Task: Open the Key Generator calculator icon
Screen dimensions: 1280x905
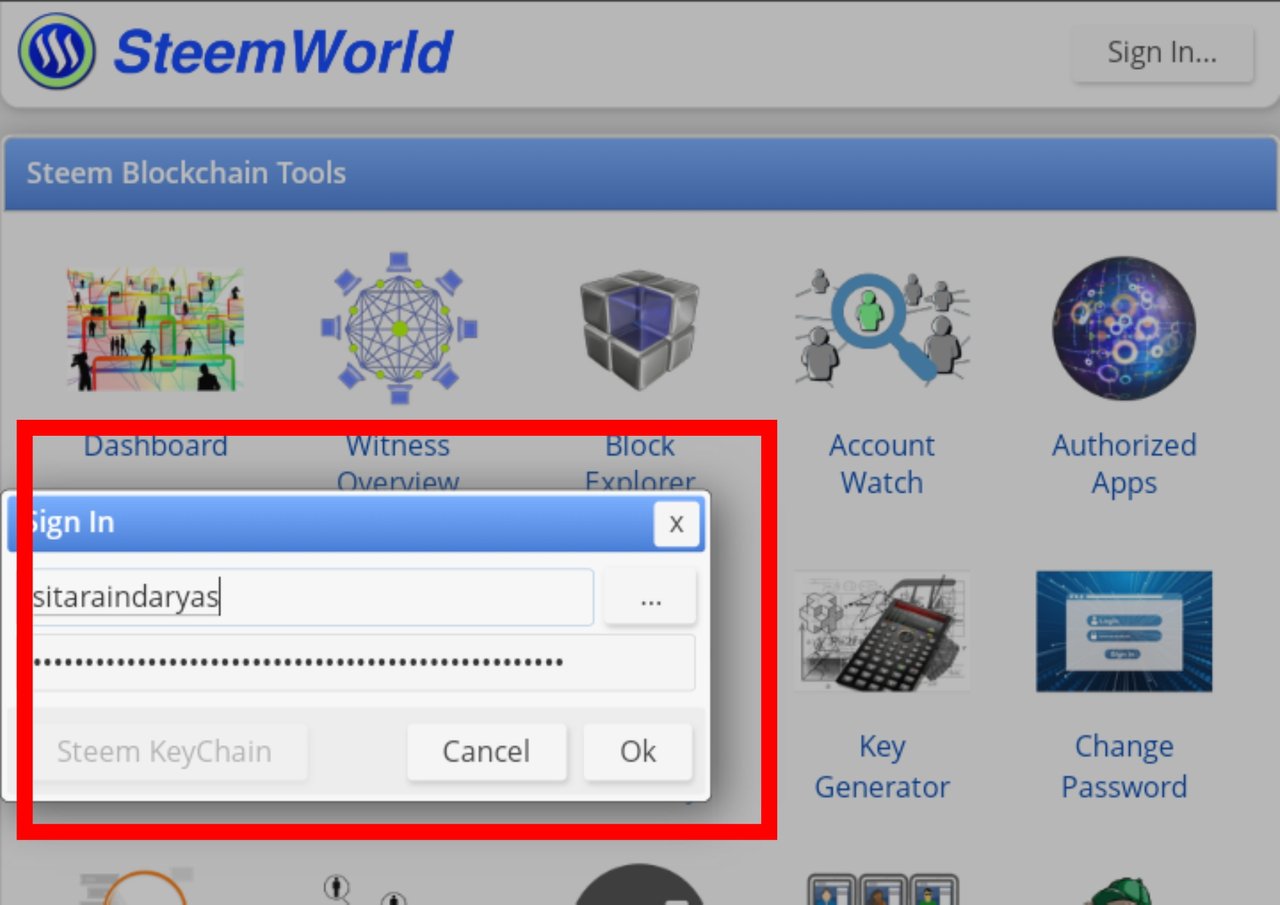Action: 882,631
